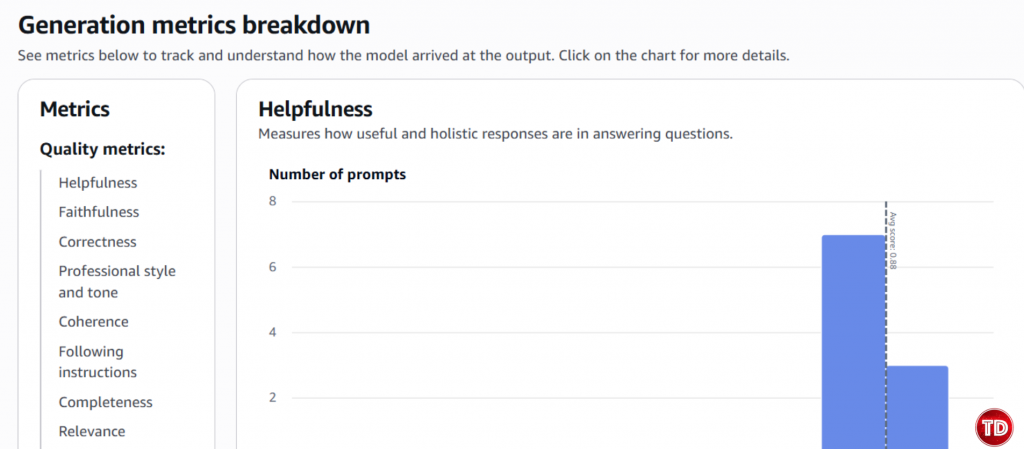Click the Generation metrics breakdown heading
1024x449 pixels.
(x=194, y=24)
